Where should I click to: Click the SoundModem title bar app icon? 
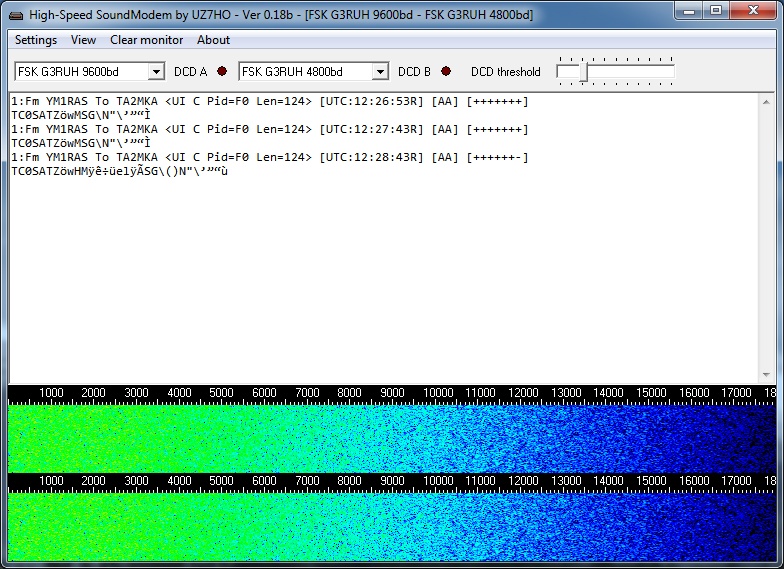coord(16,15)
